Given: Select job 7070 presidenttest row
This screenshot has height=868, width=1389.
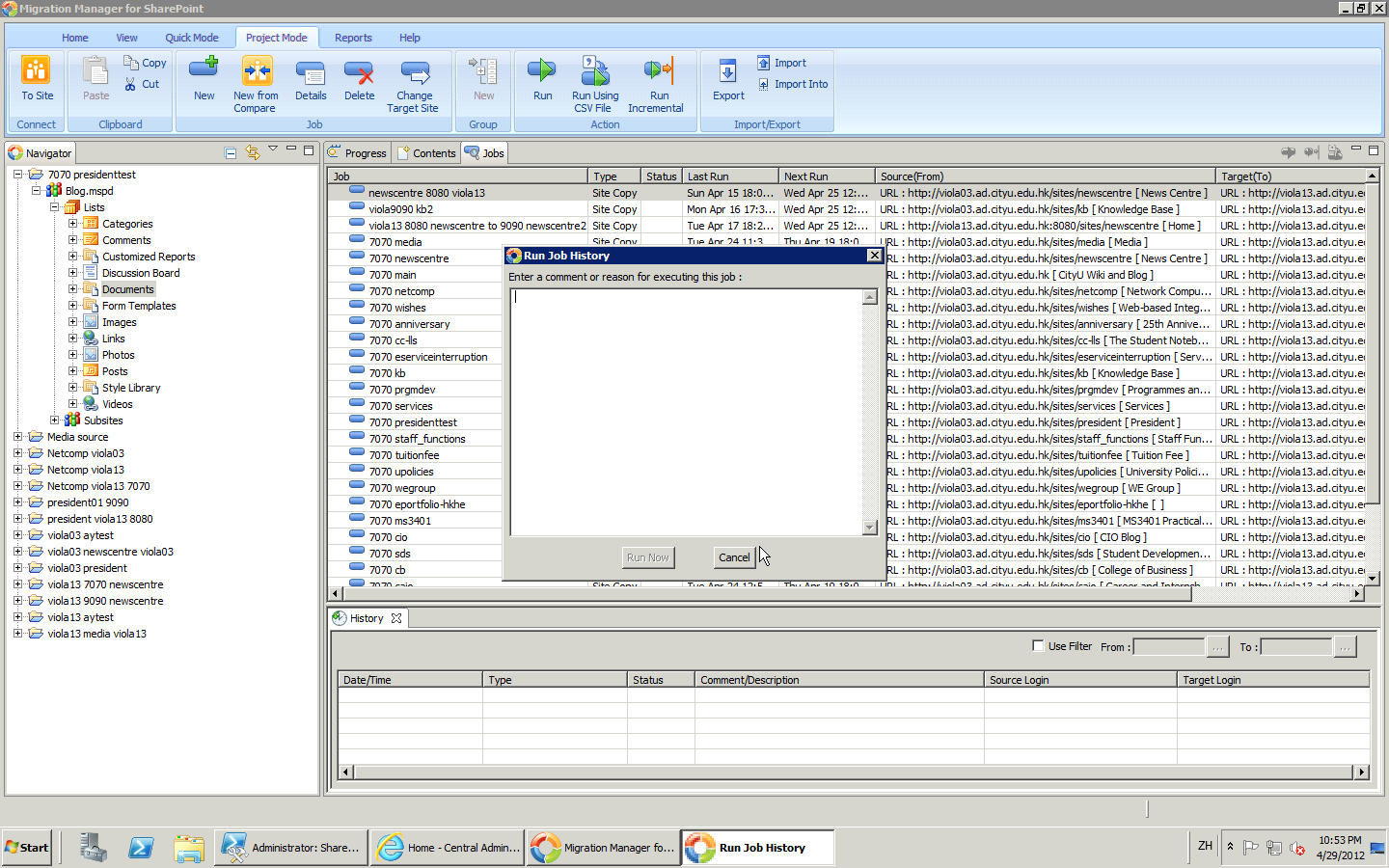Looking at the screenshot, I should click(415, 422).
